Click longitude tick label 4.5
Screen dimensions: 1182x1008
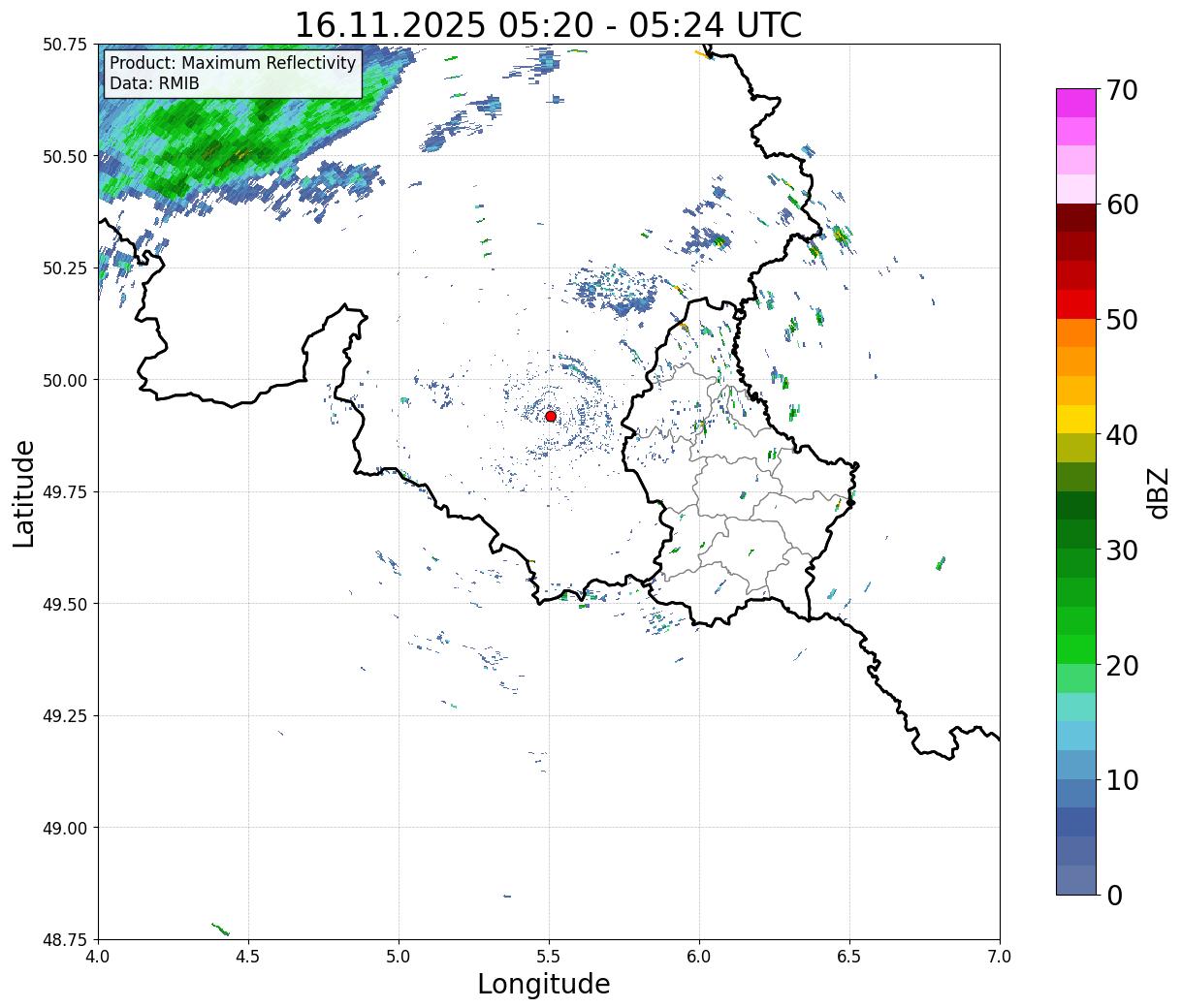pyautogui.click(x=248, y=956)
